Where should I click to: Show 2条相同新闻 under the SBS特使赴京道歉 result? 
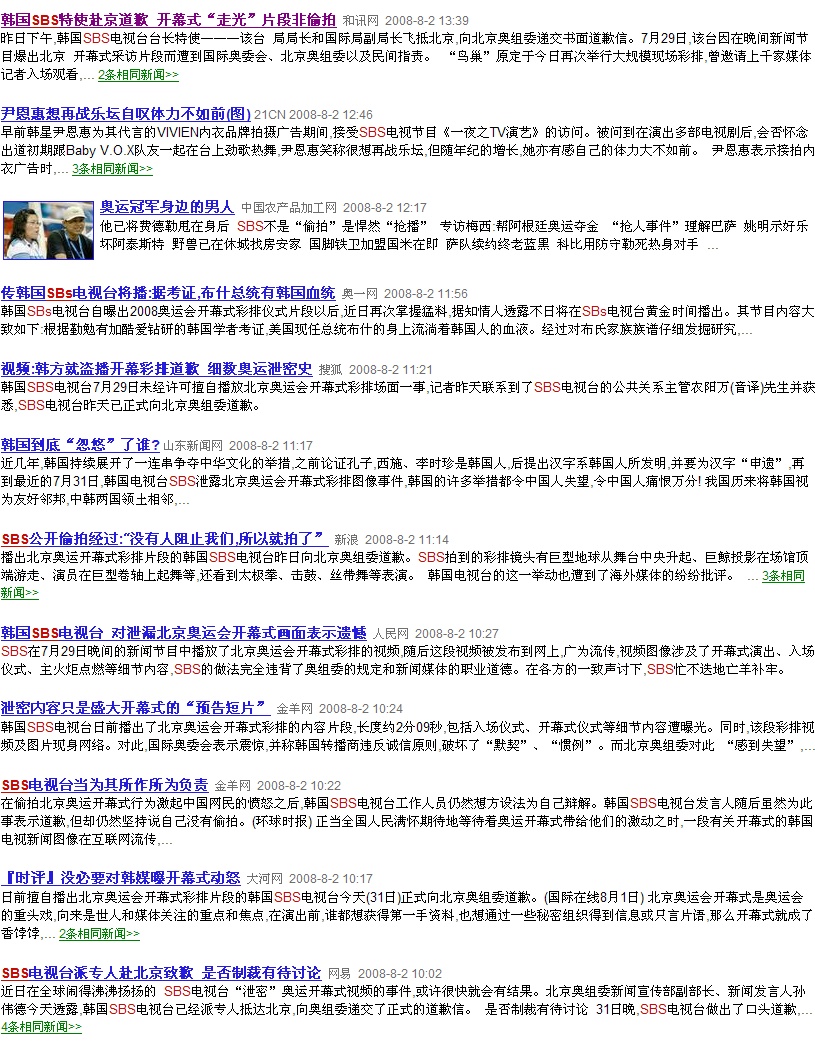pos(139,75)
